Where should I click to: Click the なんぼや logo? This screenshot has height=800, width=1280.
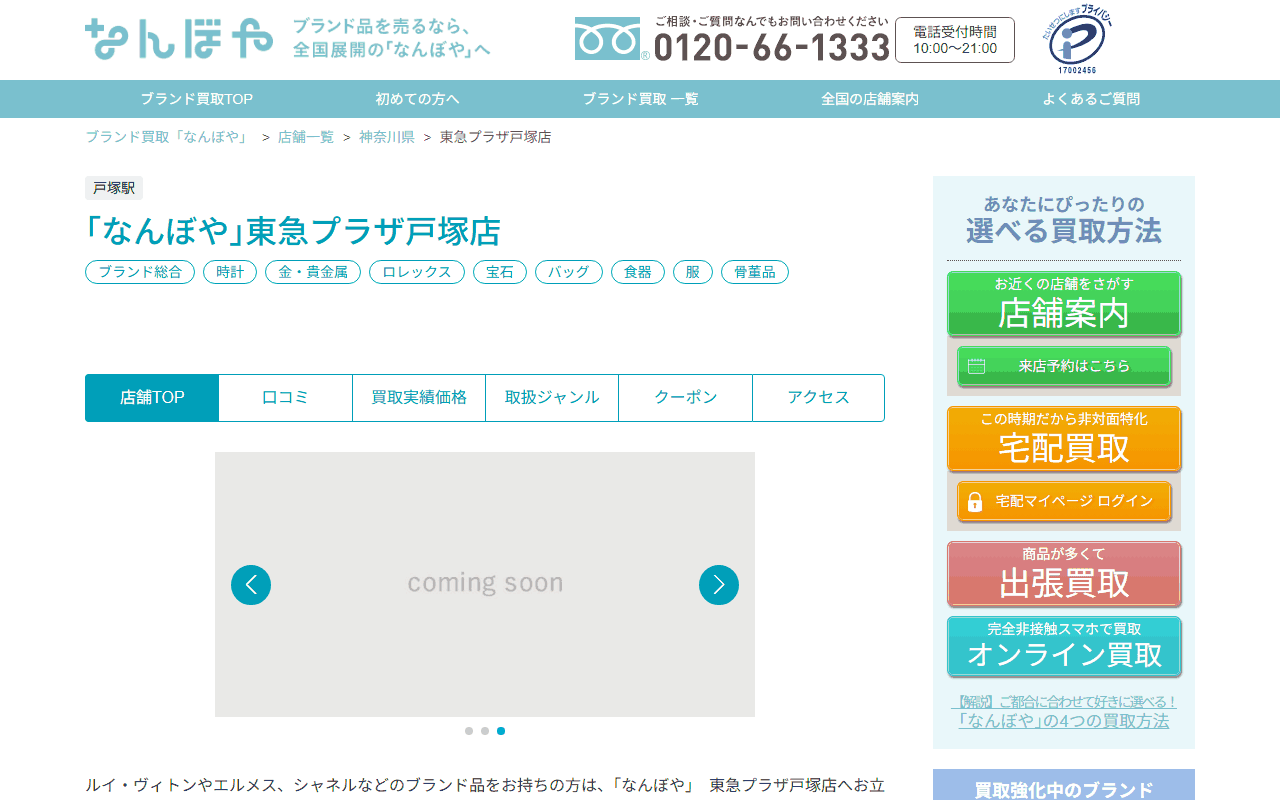click(x=179, y=39)
